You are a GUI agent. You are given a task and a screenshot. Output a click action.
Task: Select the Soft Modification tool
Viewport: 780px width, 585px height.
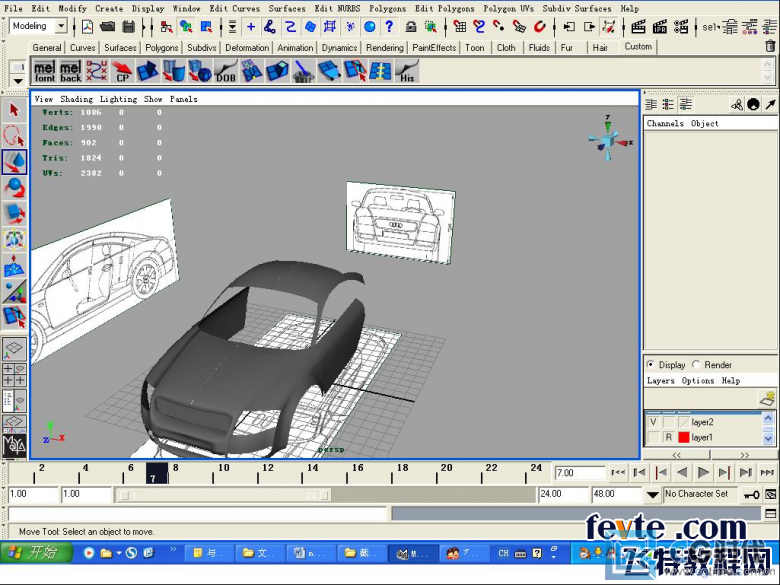tap(14, 265)
